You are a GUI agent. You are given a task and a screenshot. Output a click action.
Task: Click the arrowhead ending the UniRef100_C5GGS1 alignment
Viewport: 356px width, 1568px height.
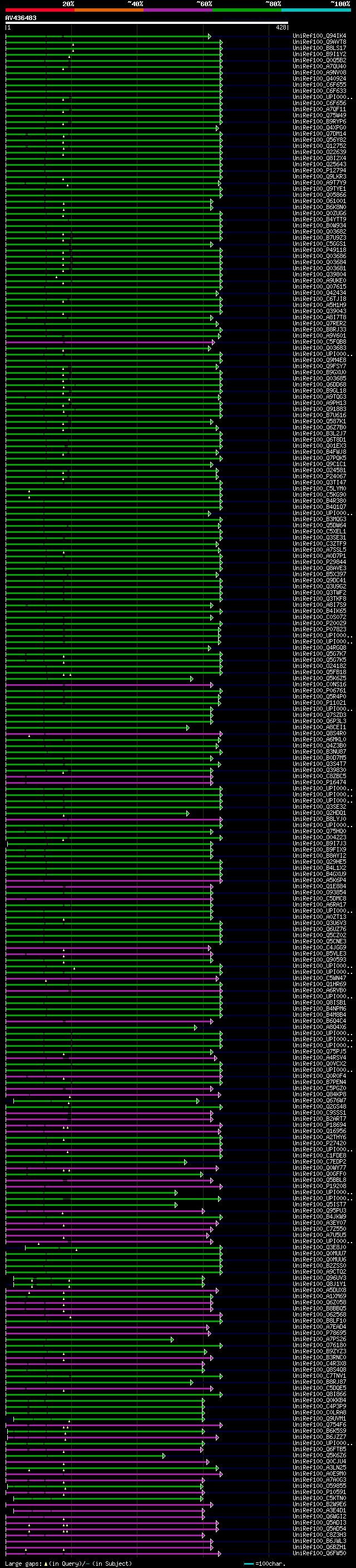click(212, 244)
